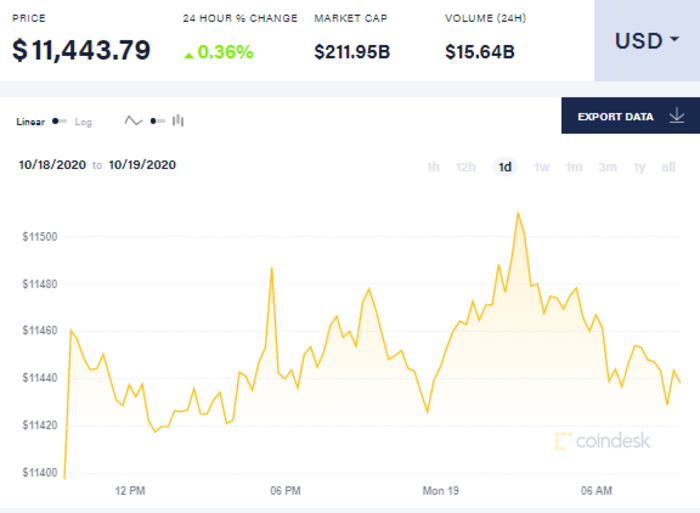Select the Log scale label

[x=83, y=121]
